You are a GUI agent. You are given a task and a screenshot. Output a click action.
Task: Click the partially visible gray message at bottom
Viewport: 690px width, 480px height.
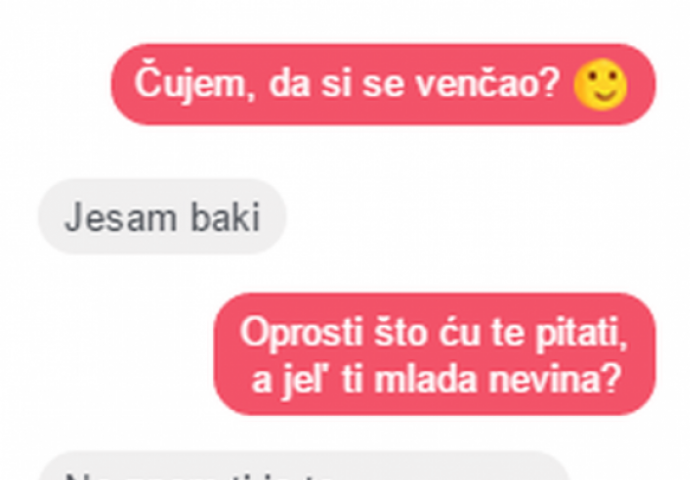pyautogui.click(x=304, y=465)
